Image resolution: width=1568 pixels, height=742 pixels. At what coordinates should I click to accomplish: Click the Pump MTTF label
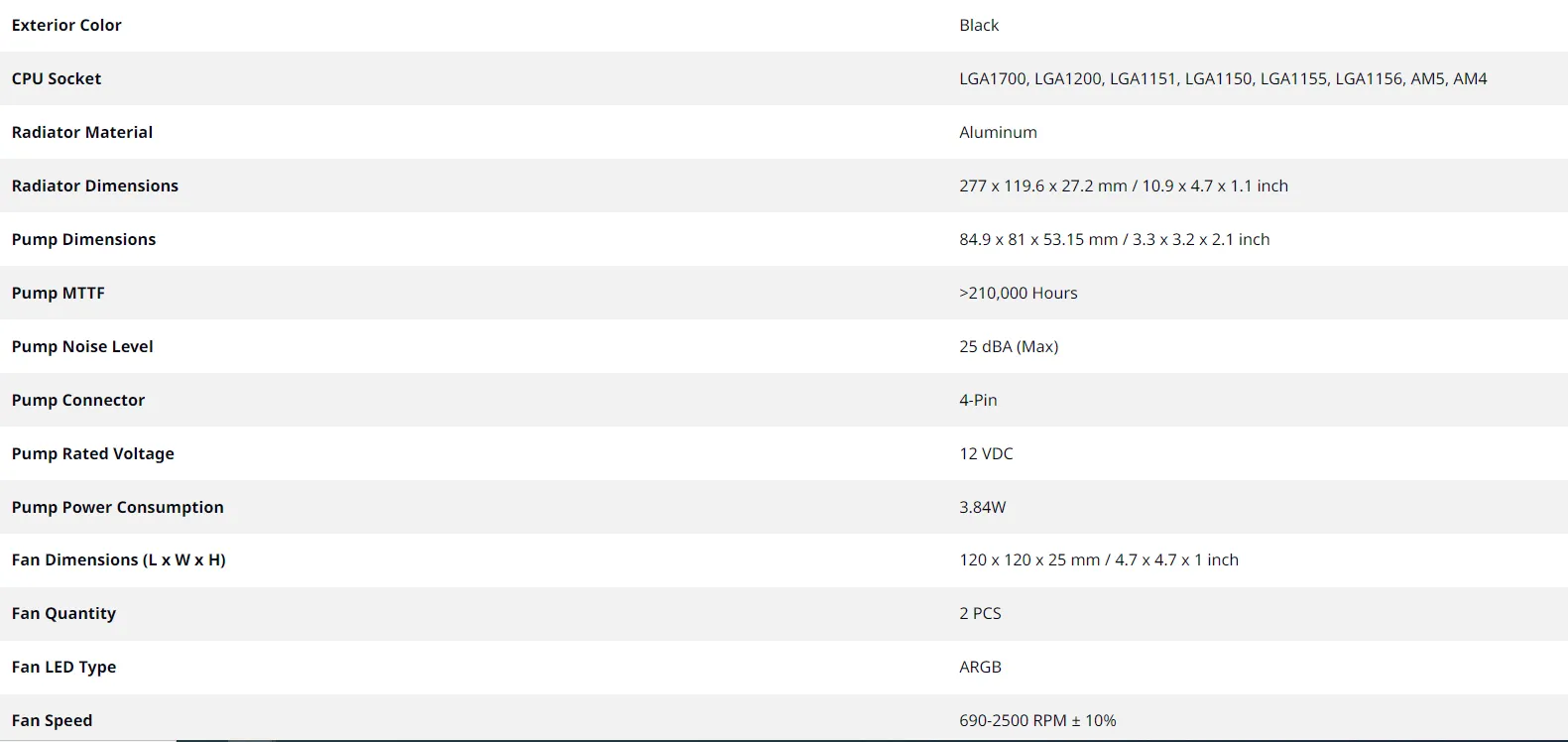58,293
